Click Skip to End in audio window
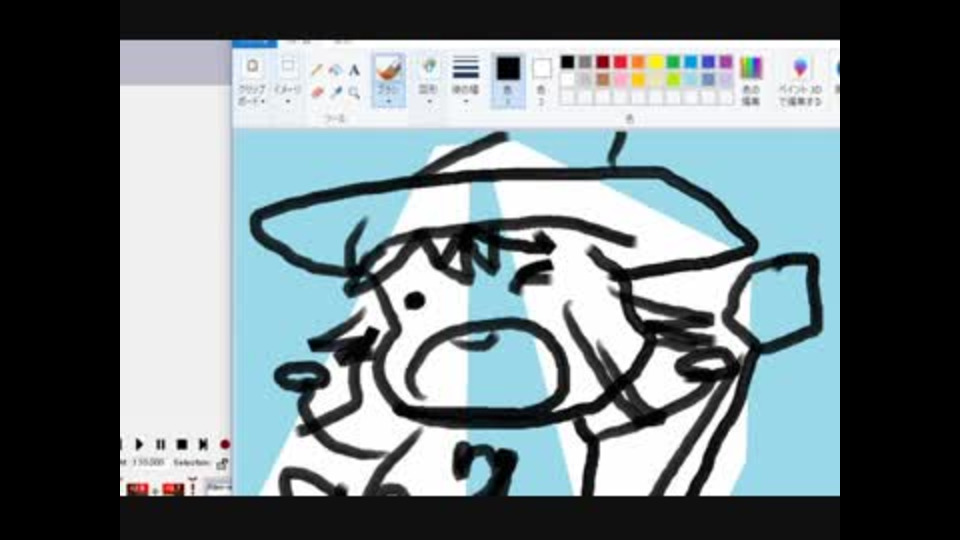Viewport: 960px width, 540px height. tap(203, 444)
